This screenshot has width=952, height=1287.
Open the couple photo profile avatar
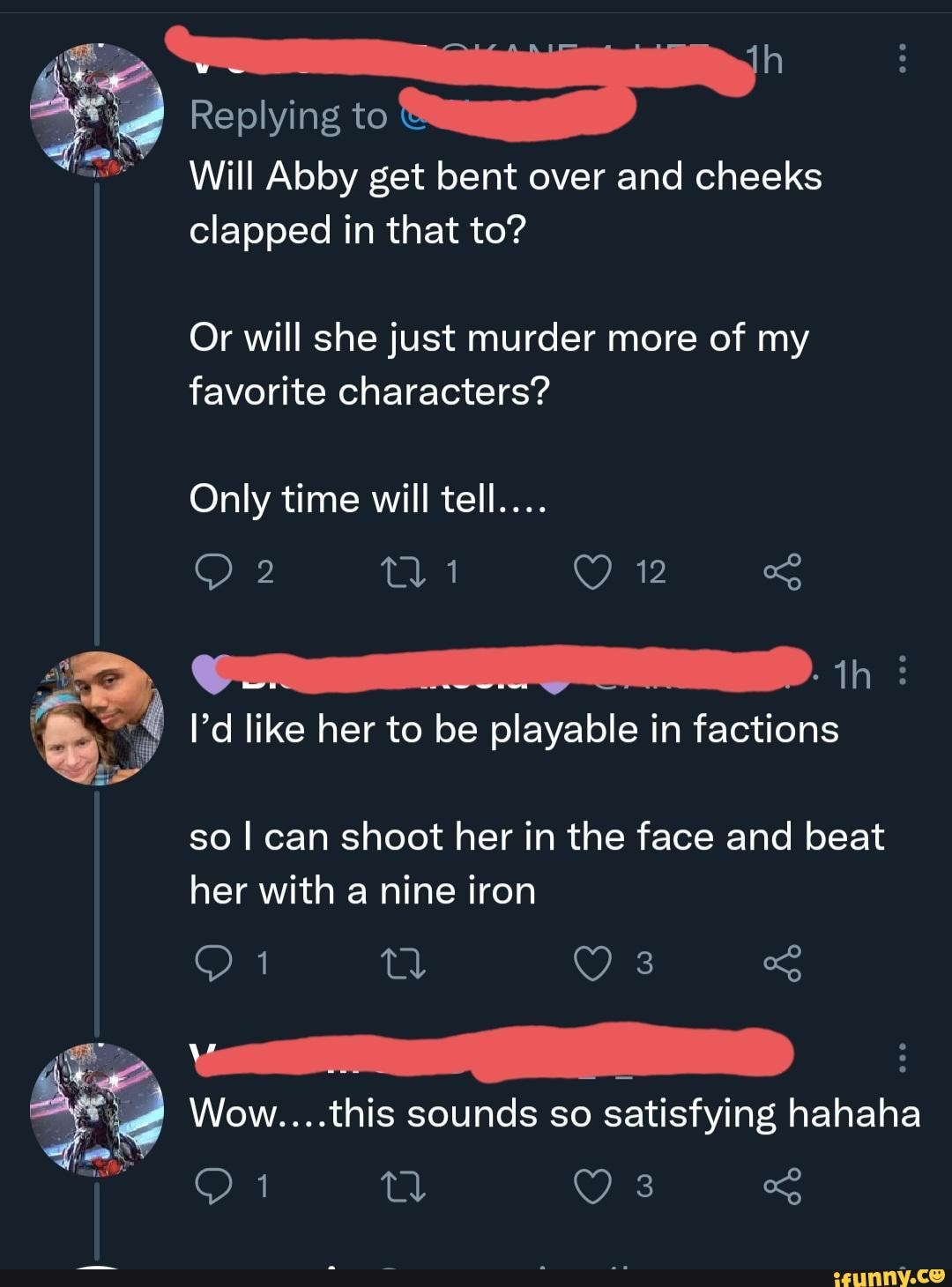pos(97,718)
